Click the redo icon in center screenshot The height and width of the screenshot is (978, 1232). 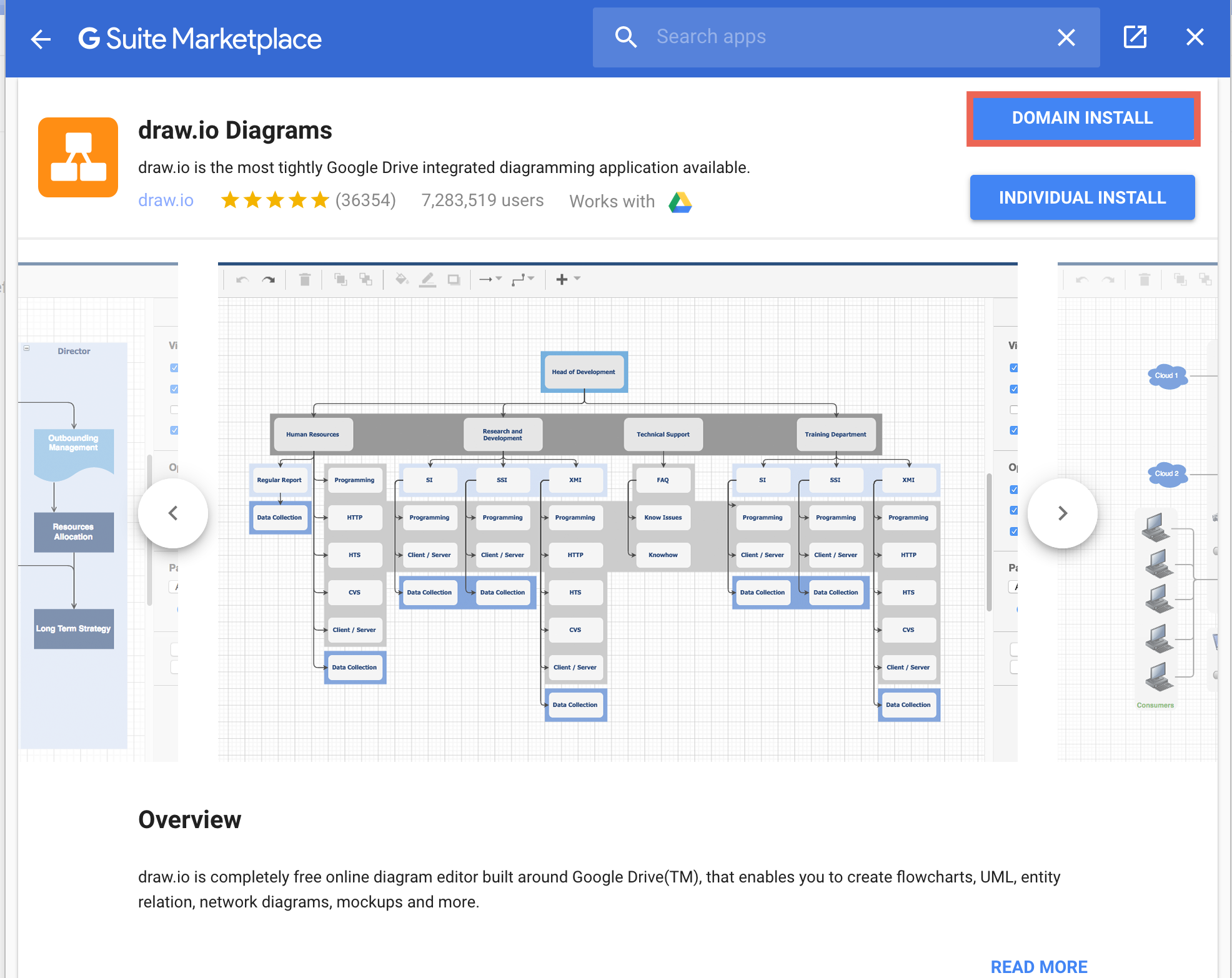pyautogui.click(x=269, y=280)
